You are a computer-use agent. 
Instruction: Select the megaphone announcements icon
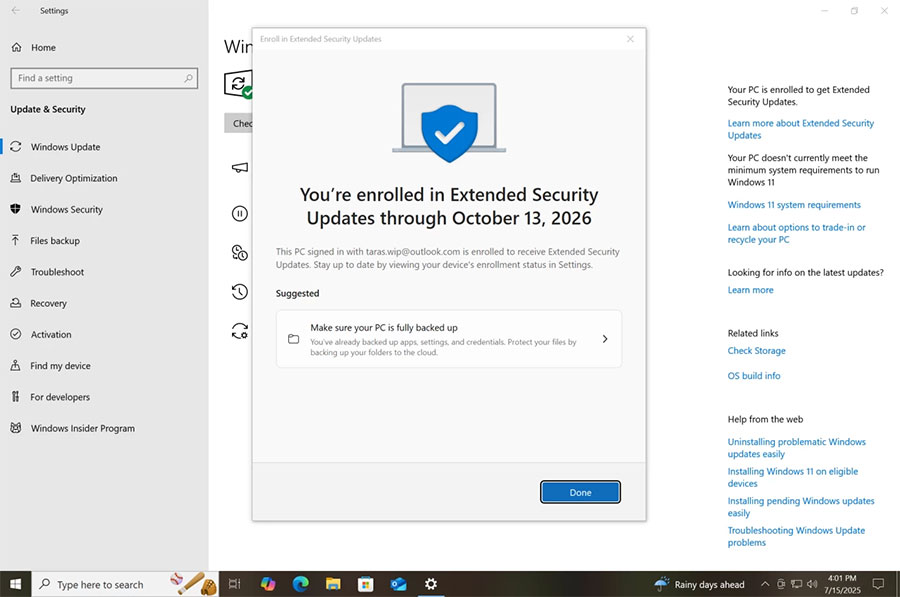(238, 169)
